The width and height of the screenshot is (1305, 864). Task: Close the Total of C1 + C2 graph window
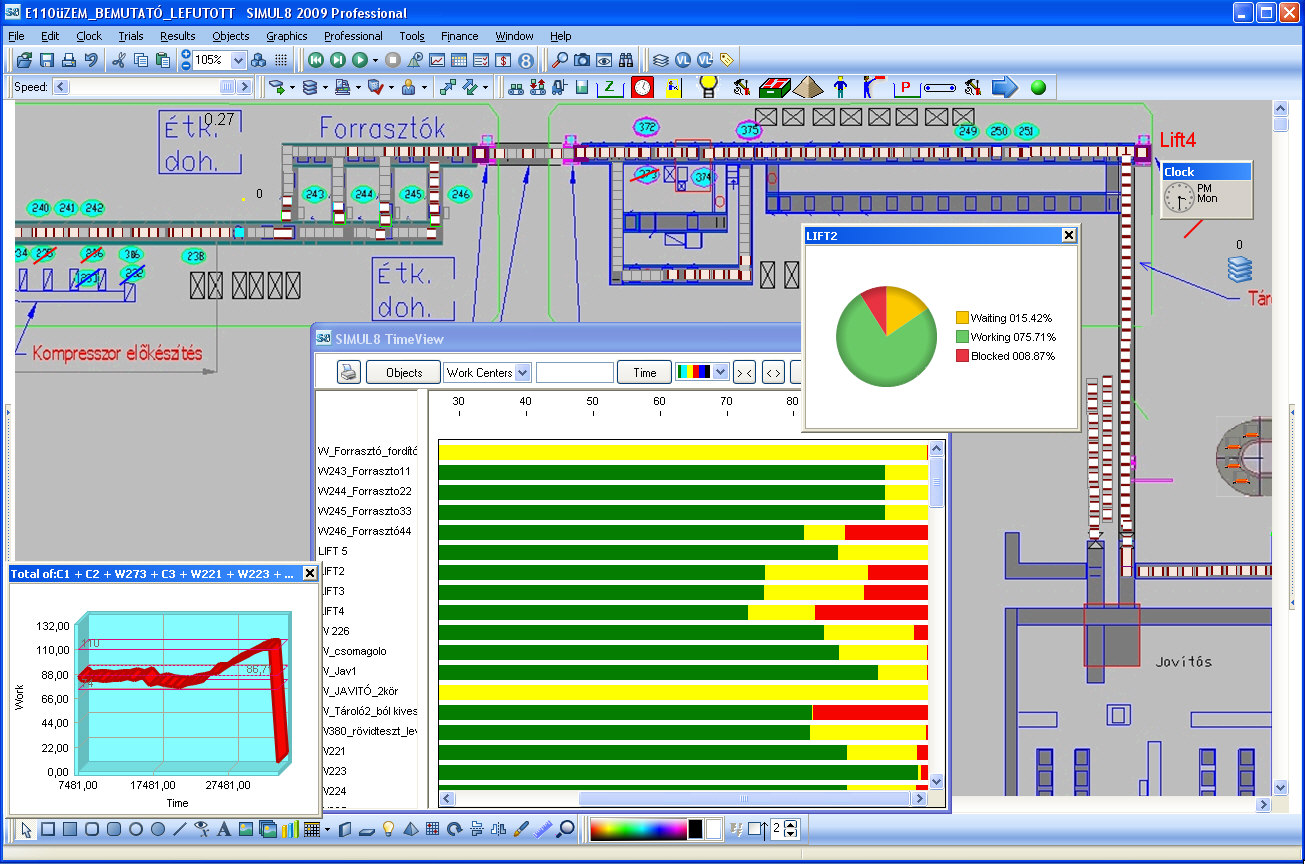[x=309, y=574]
